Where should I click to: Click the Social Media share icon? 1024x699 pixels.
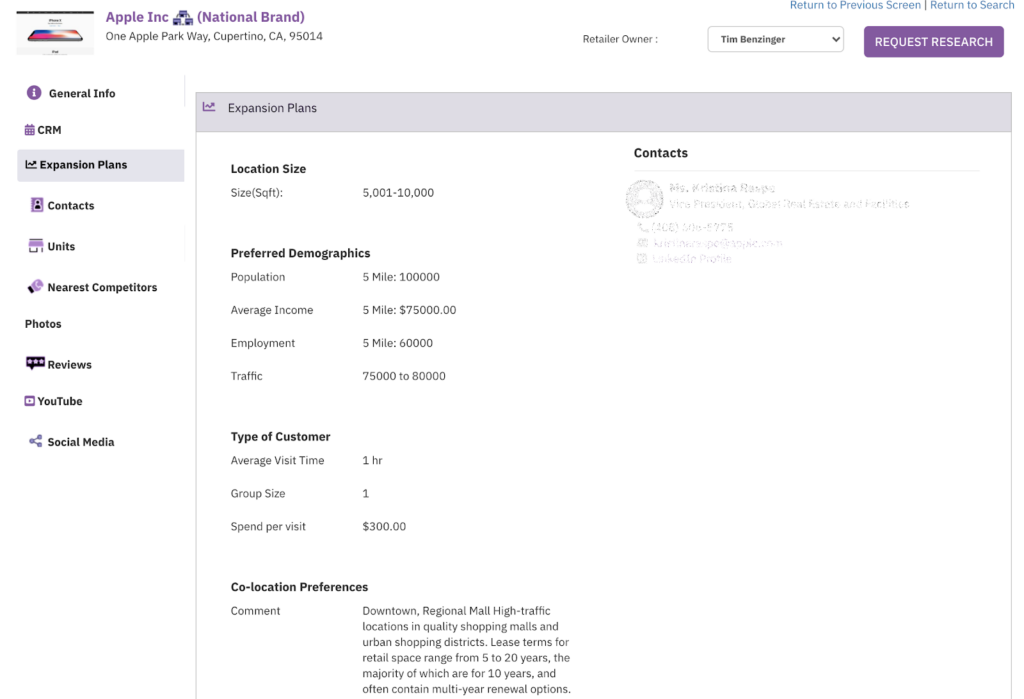pos(35,442)
